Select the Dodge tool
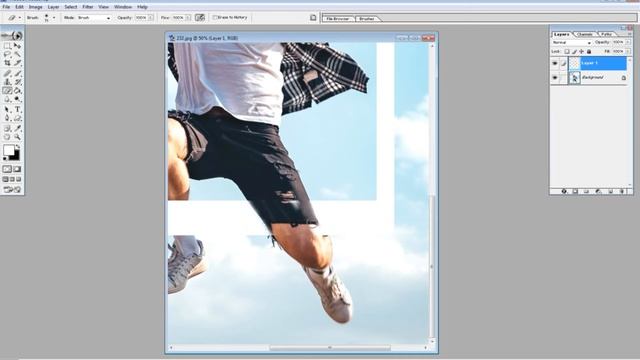640x360 pixels. [18, 99]
